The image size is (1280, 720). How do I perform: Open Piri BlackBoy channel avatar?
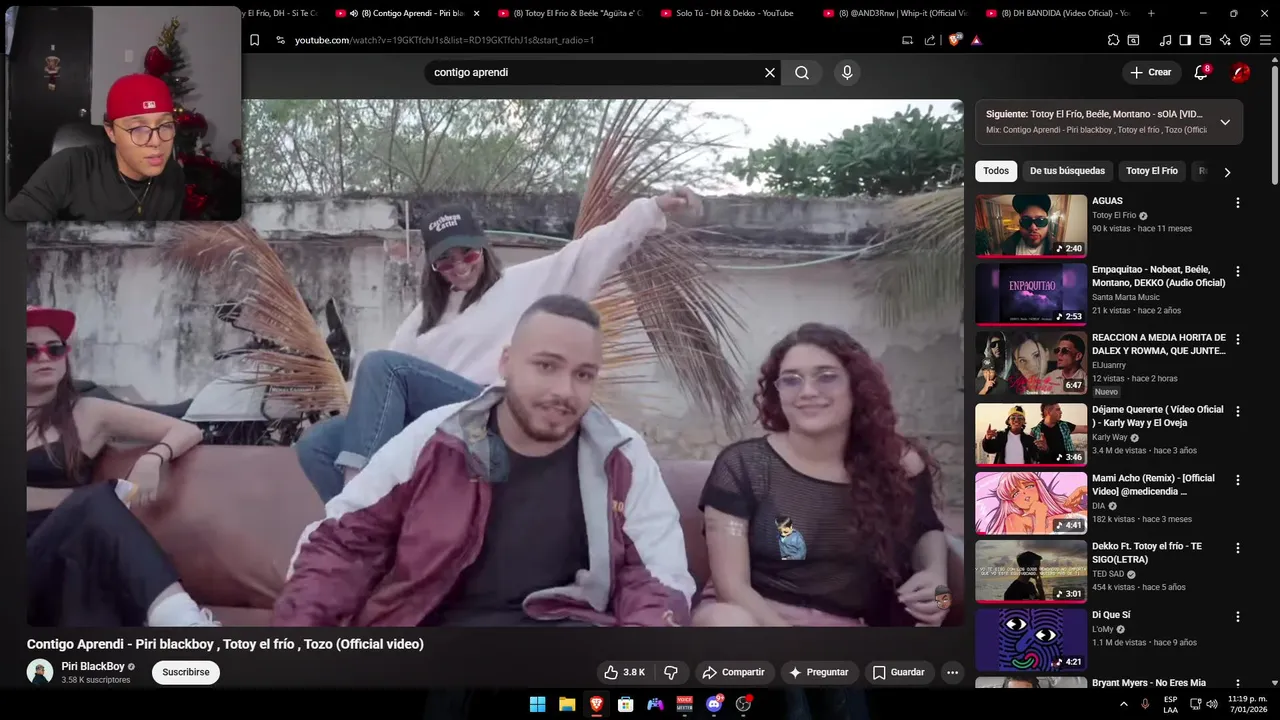click(x=40, y=672)
